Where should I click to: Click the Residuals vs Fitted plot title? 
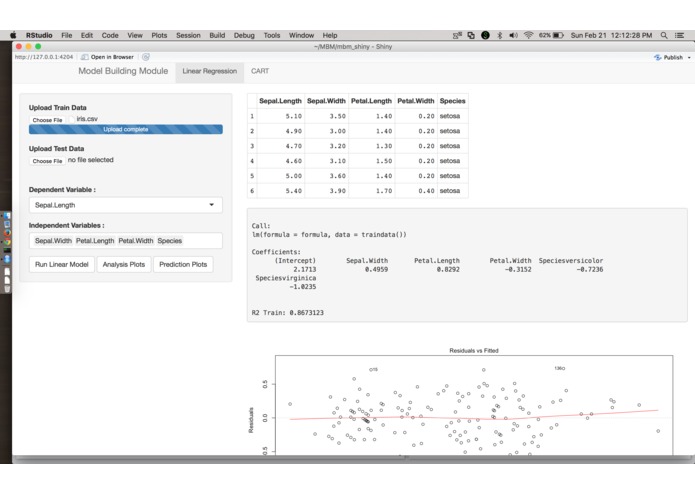(x=474, y=350)
